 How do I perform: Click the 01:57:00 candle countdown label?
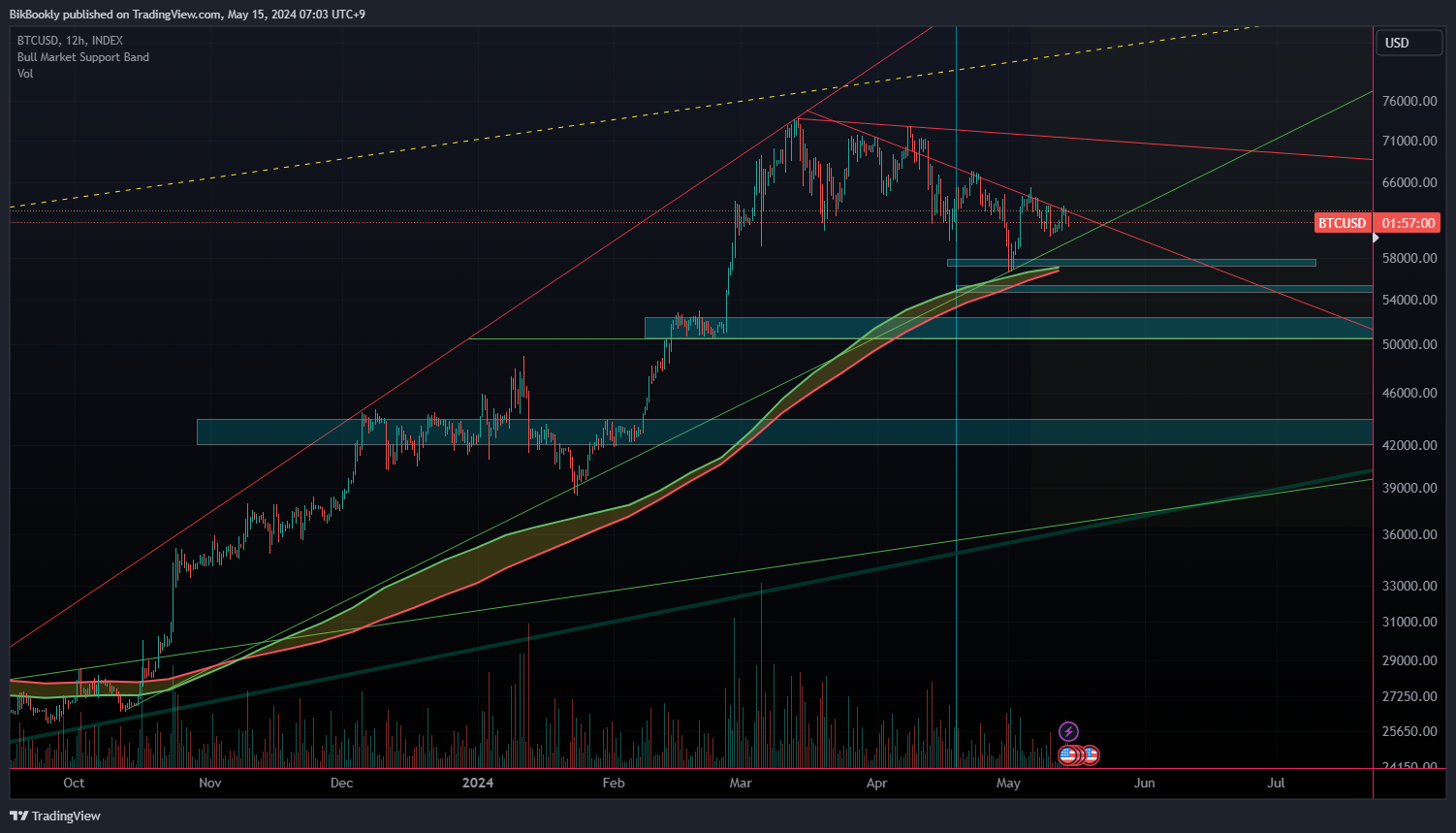[x=1408, y=223]
